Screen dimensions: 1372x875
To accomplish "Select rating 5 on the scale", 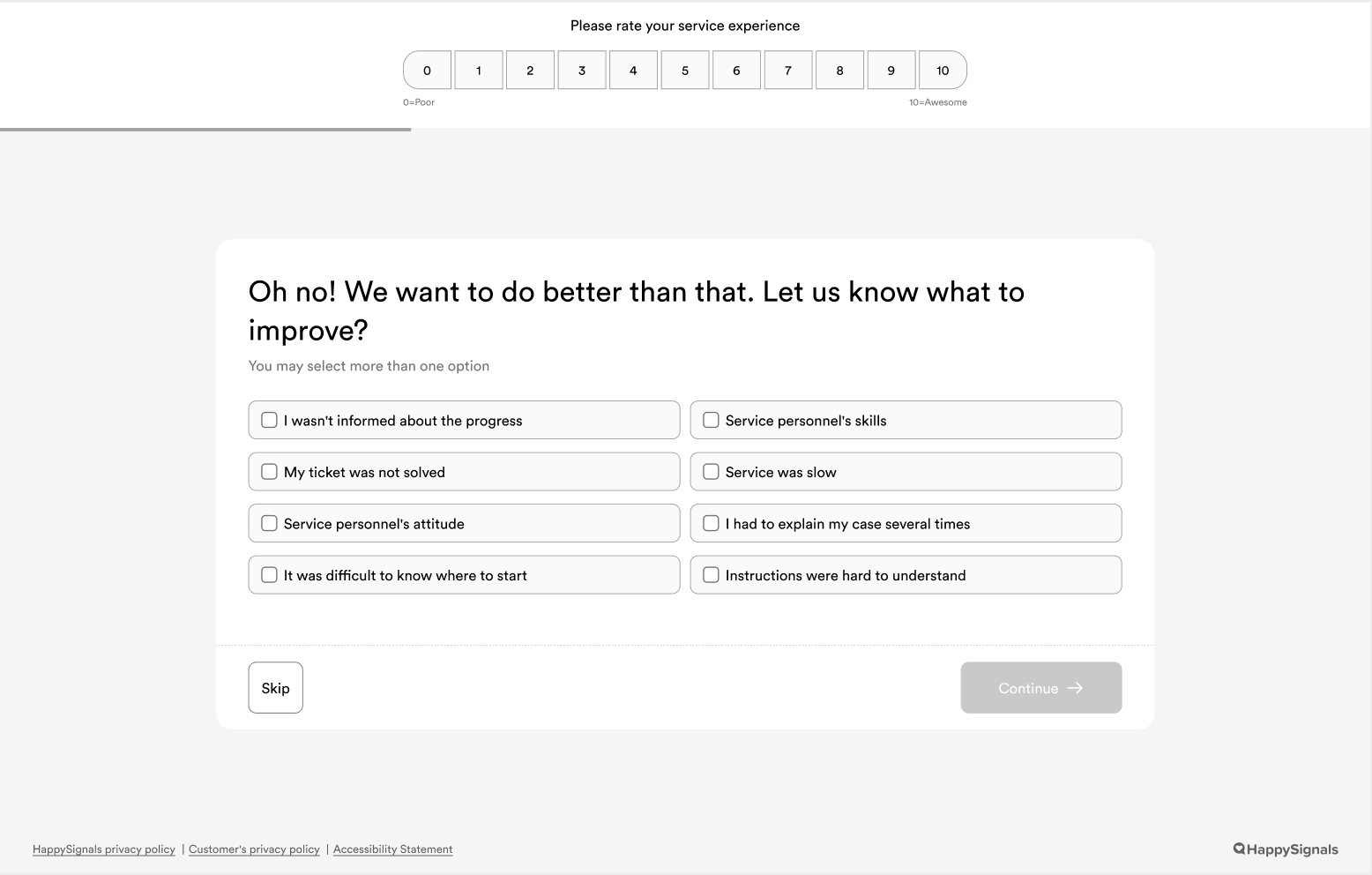I will [x=685, y=71].
